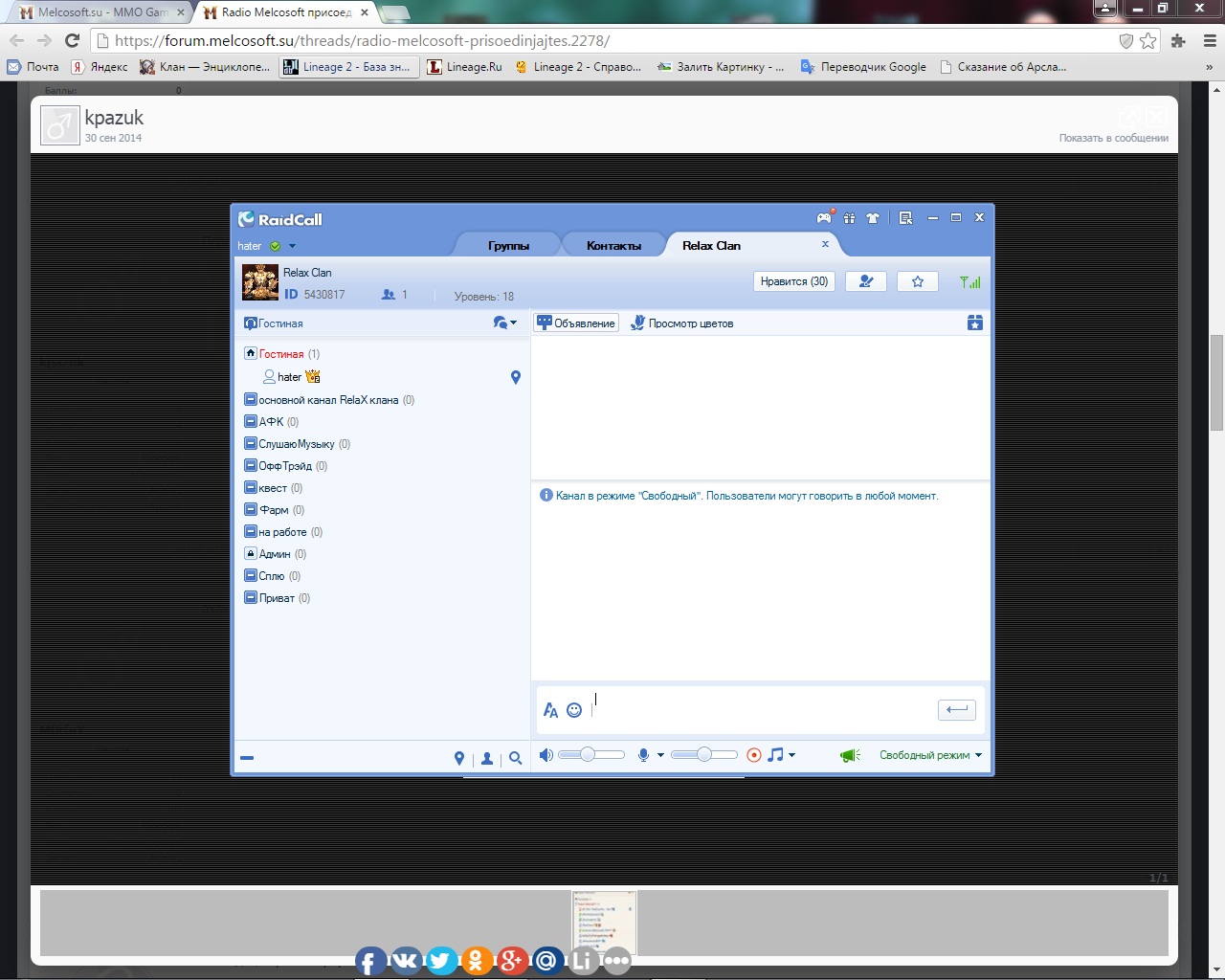Close the Relax Clan tab

pos(825,244)
